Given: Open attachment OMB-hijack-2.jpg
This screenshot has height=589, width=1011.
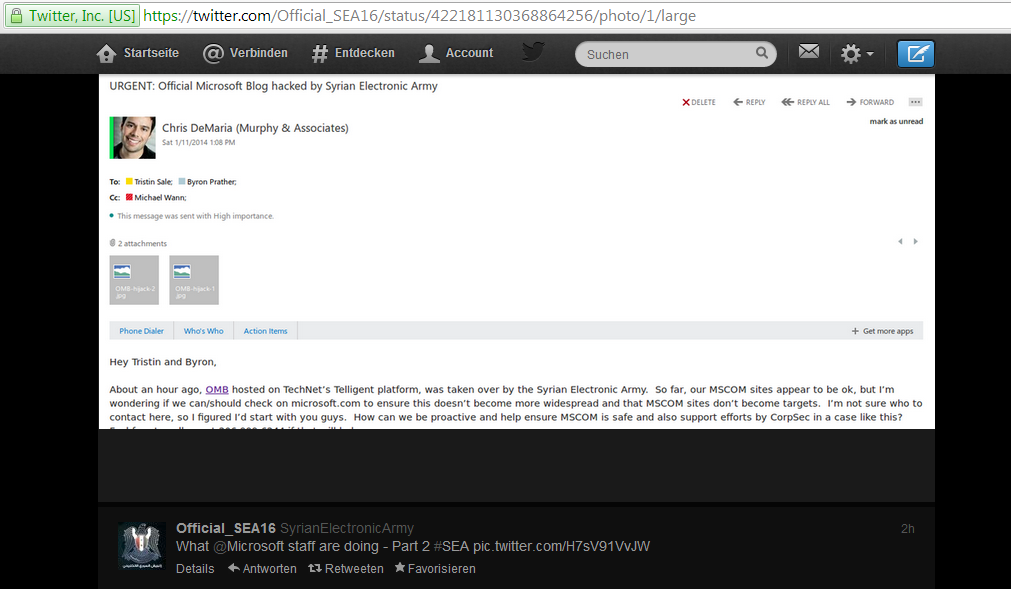Looking at the screenshot, I should coord(134,280).
